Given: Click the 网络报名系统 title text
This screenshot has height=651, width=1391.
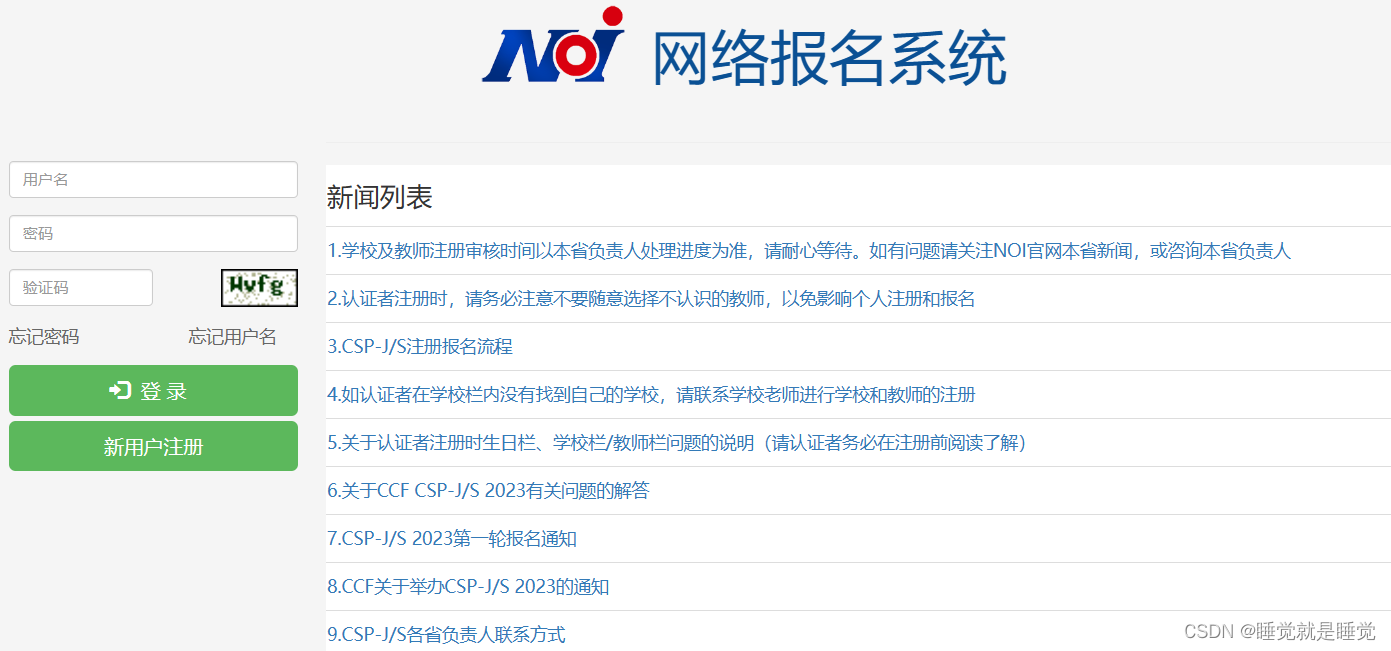Looking at the screenshot, I should (x=829, y=59).
